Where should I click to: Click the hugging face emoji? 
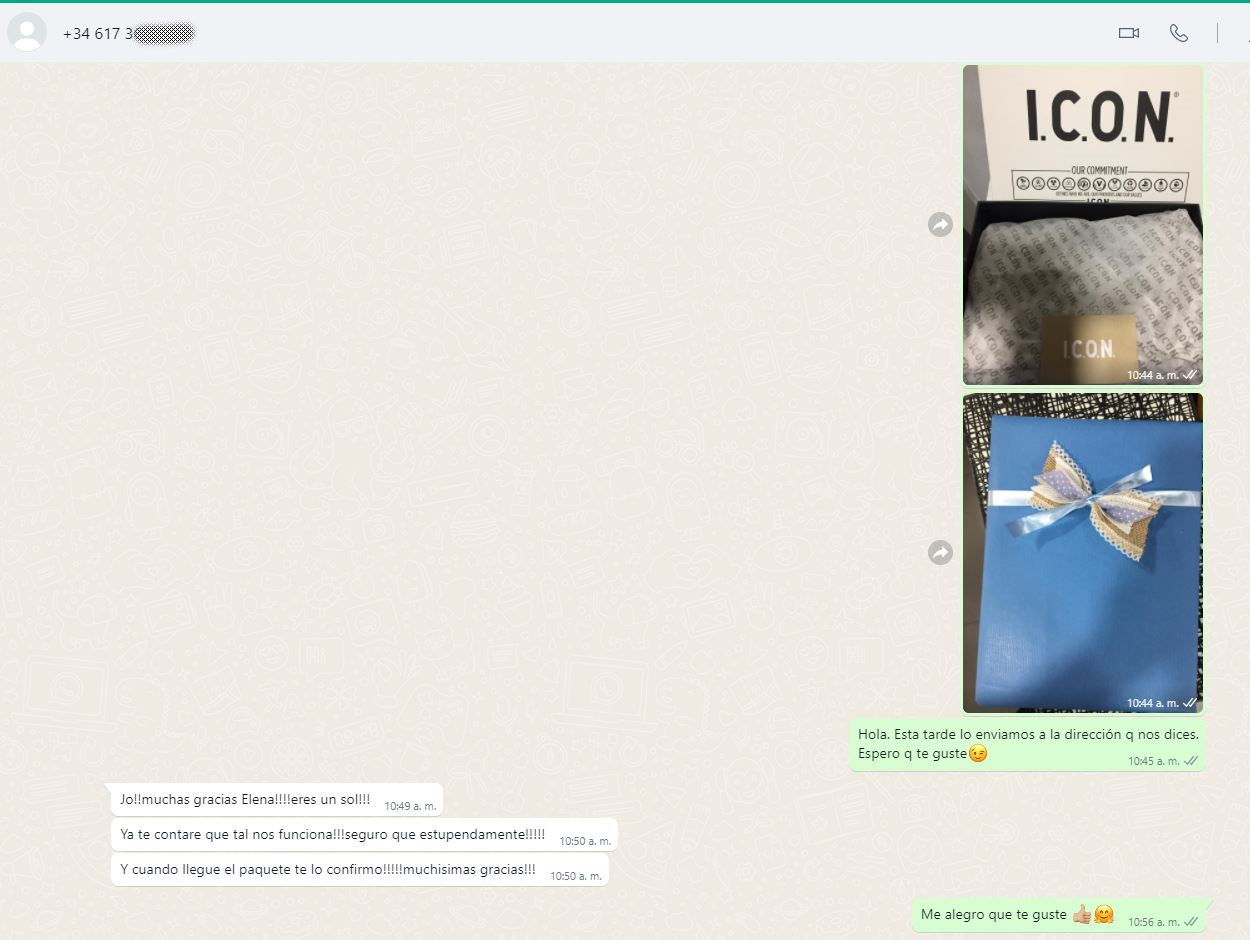(x=1104, y=914)
